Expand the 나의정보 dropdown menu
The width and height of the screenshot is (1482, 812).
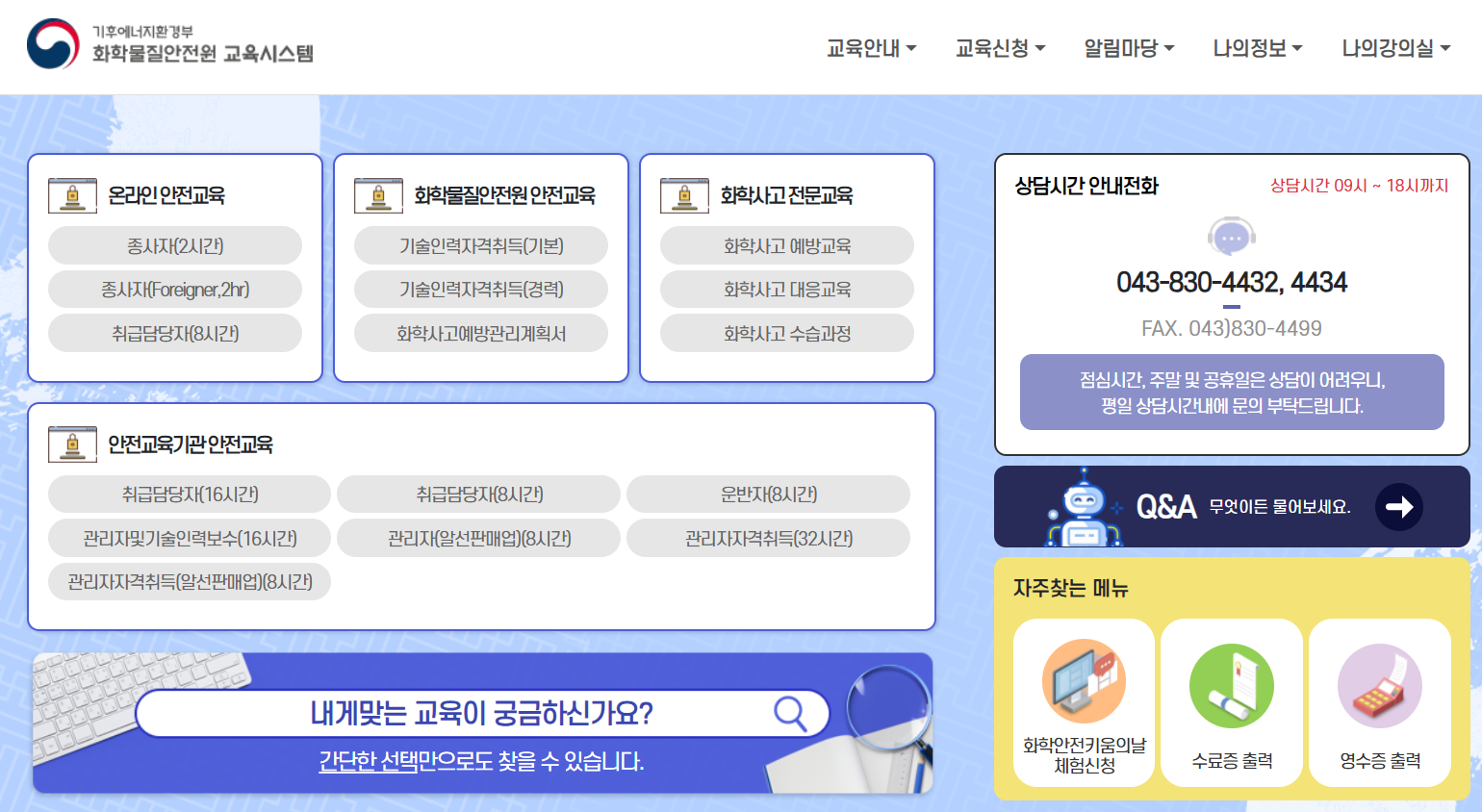[1258, 48]
